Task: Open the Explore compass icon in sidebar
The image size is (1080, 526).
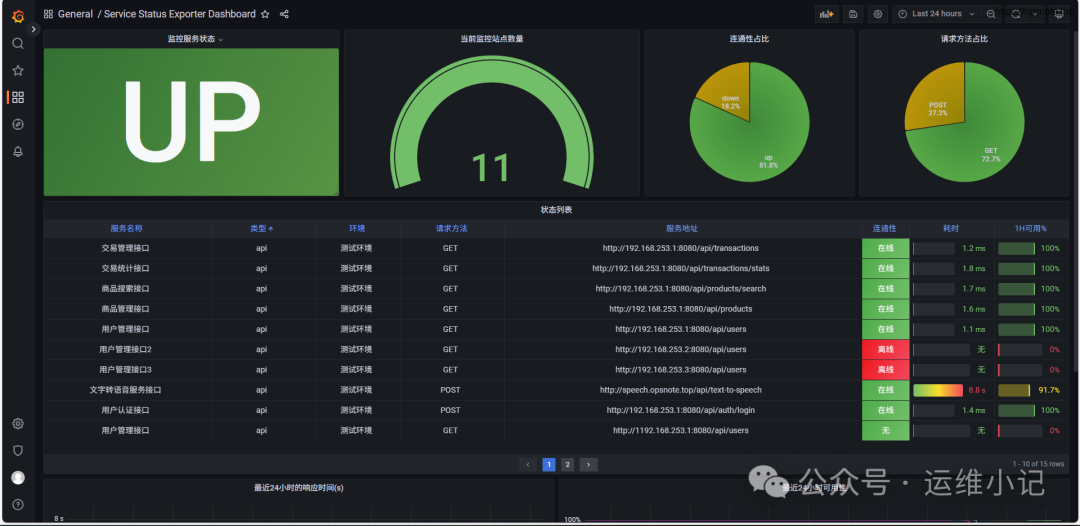Action: (18, 124)
